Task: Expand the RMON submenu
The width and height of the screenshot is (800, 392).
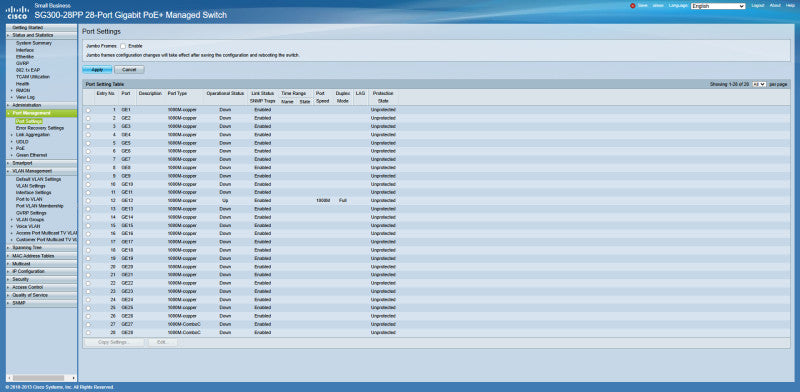Action: 23,90
